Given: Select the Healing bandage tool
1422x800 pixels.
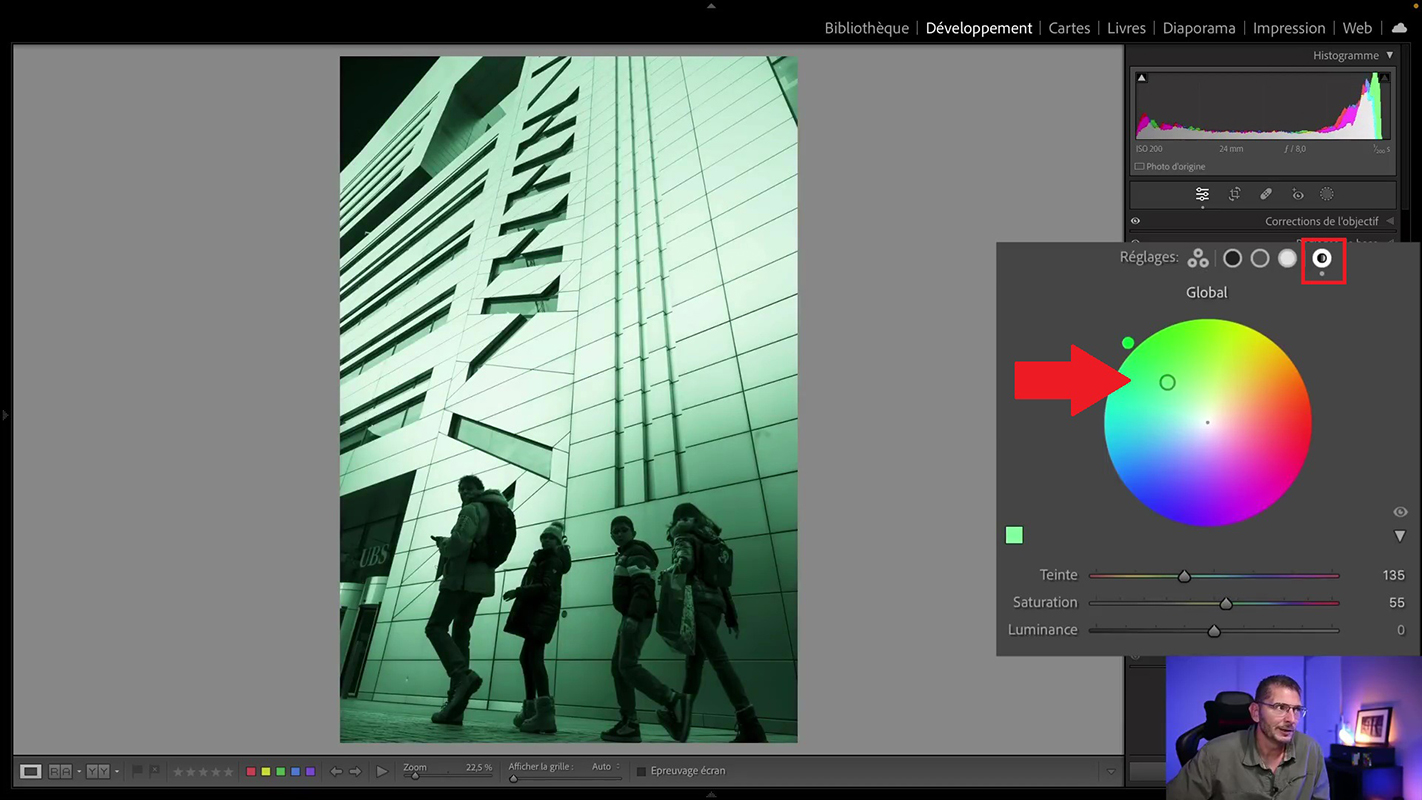Looking at the screenshot, I should 1265,195.
